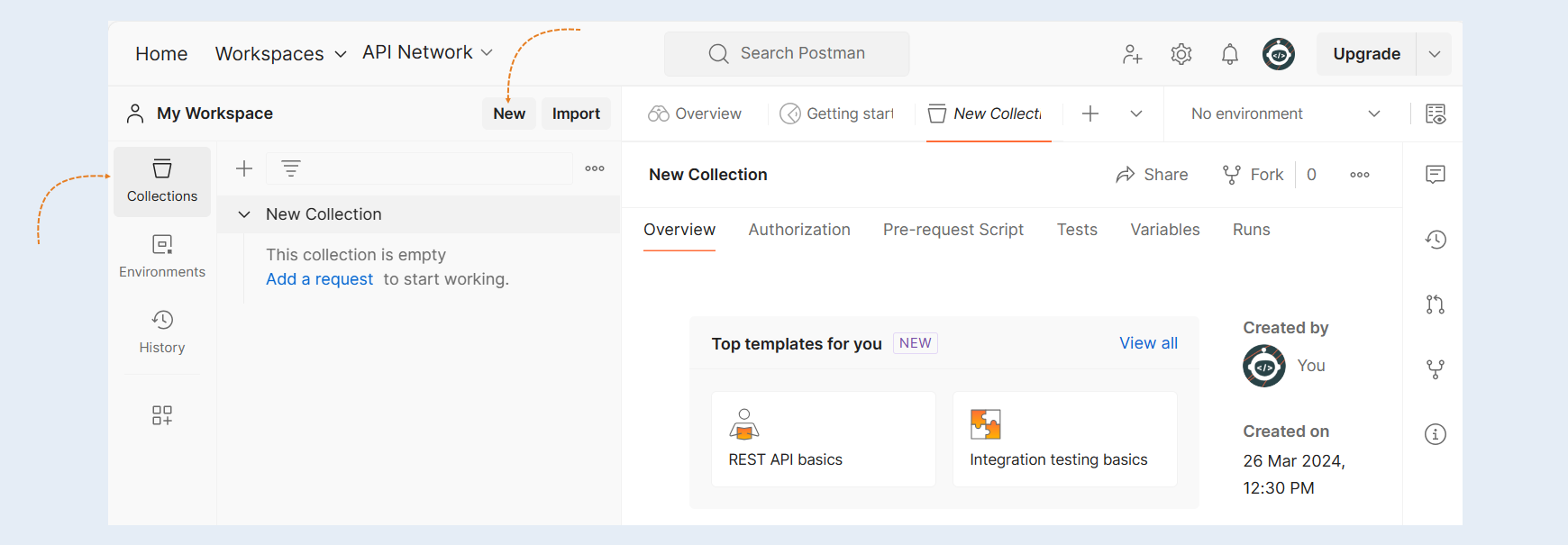Click the filter icon in collections search
This screenshot has width=1568, height=545.
point(290,168)
